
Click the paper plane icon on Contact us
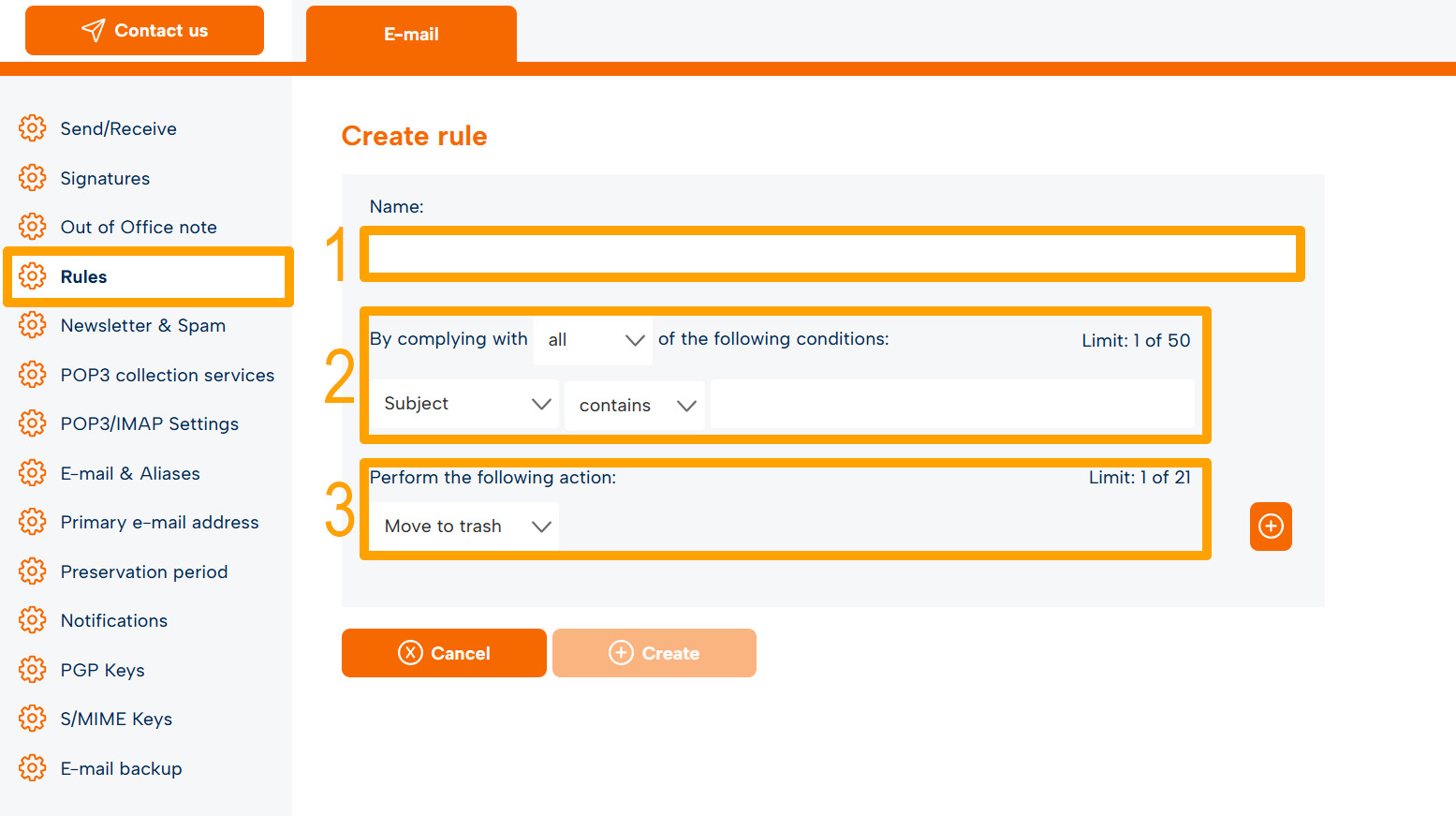93,30
